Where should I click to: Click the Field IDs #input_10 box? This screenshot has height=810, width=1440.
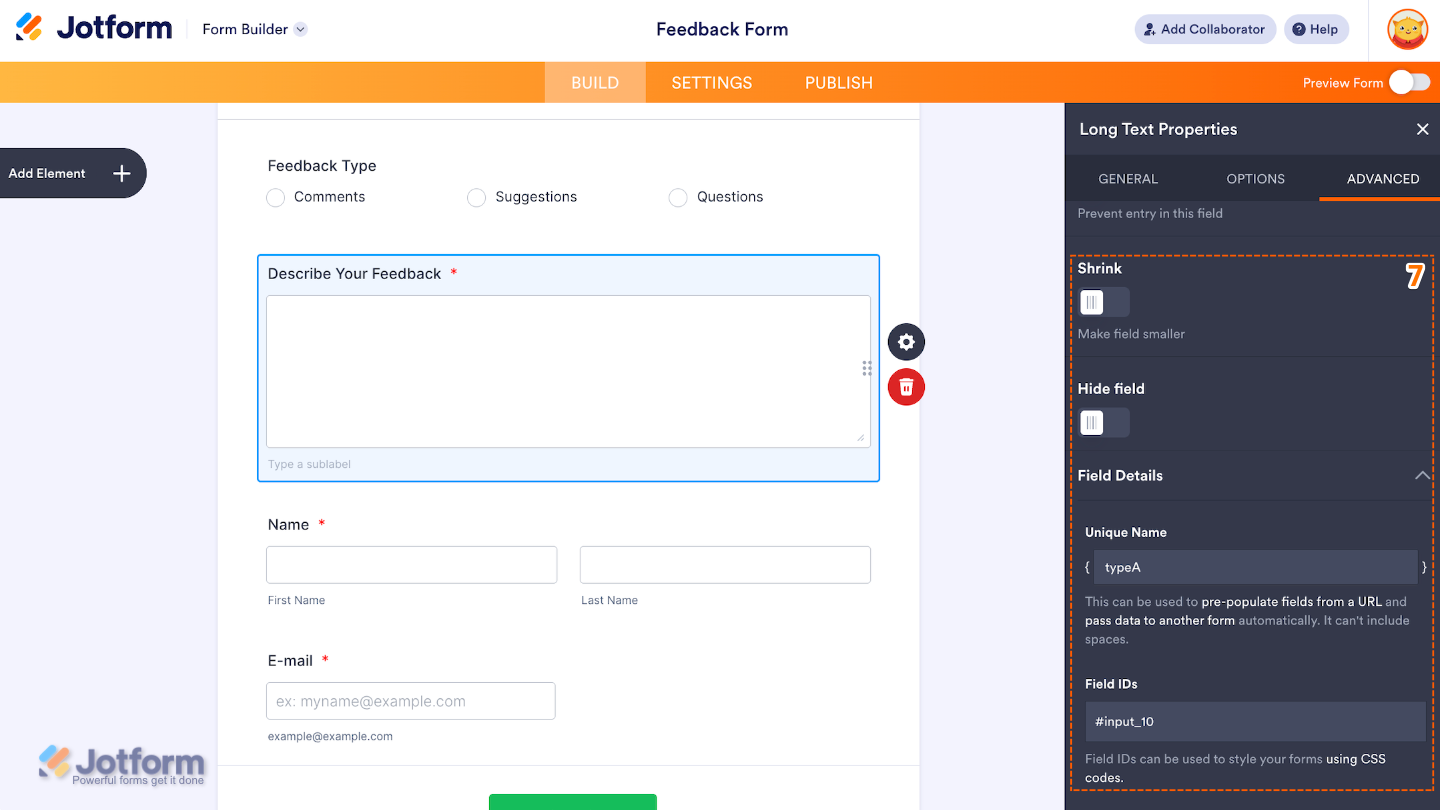[1255, 721]
